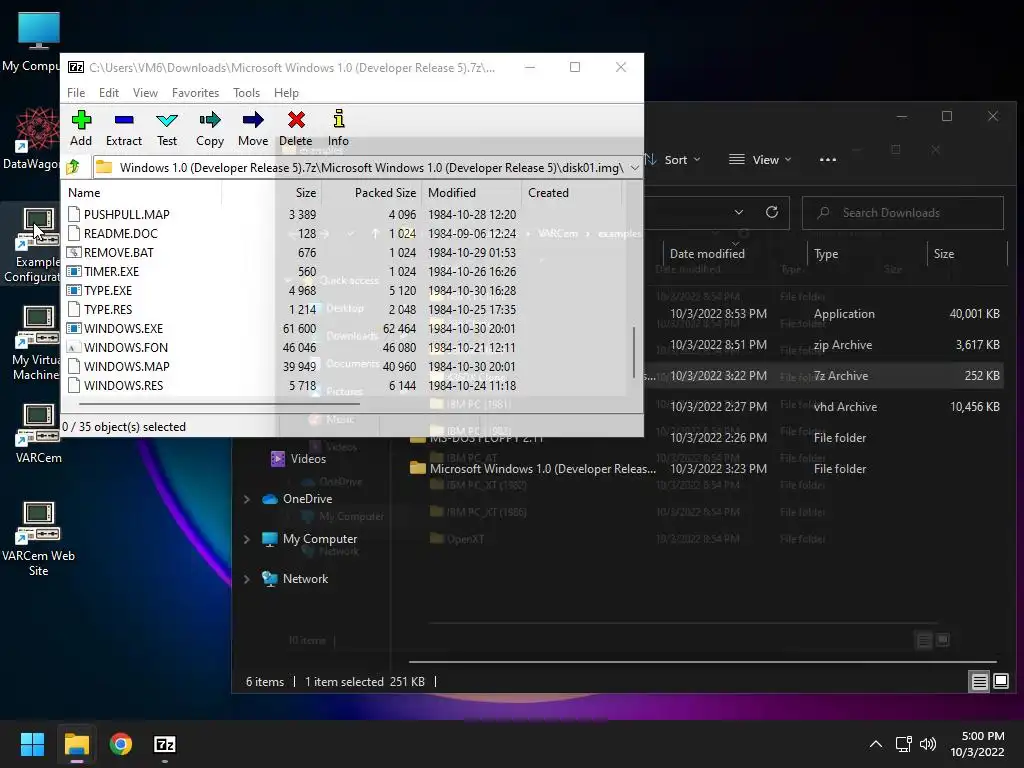Refresh the Explorer Downloads folder

(772, 212)
